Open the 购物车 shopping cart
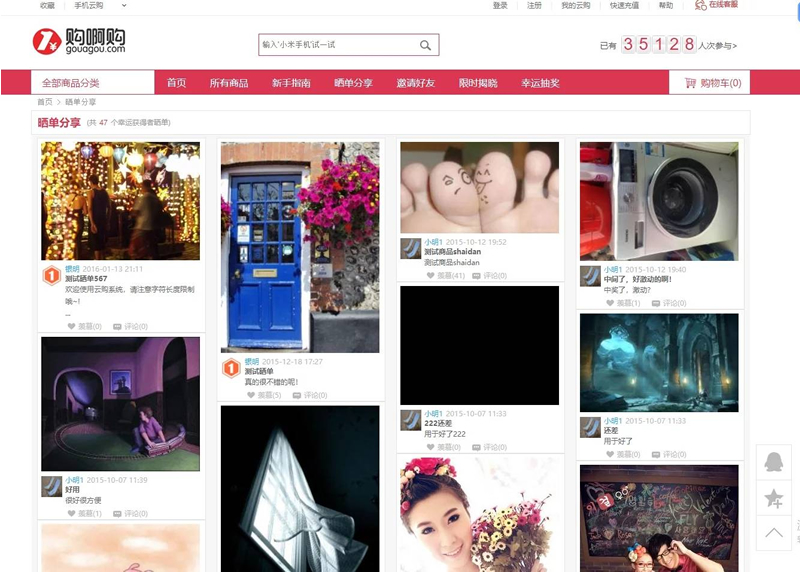Screen dimensions: 800x572 [x=712, y=83]
